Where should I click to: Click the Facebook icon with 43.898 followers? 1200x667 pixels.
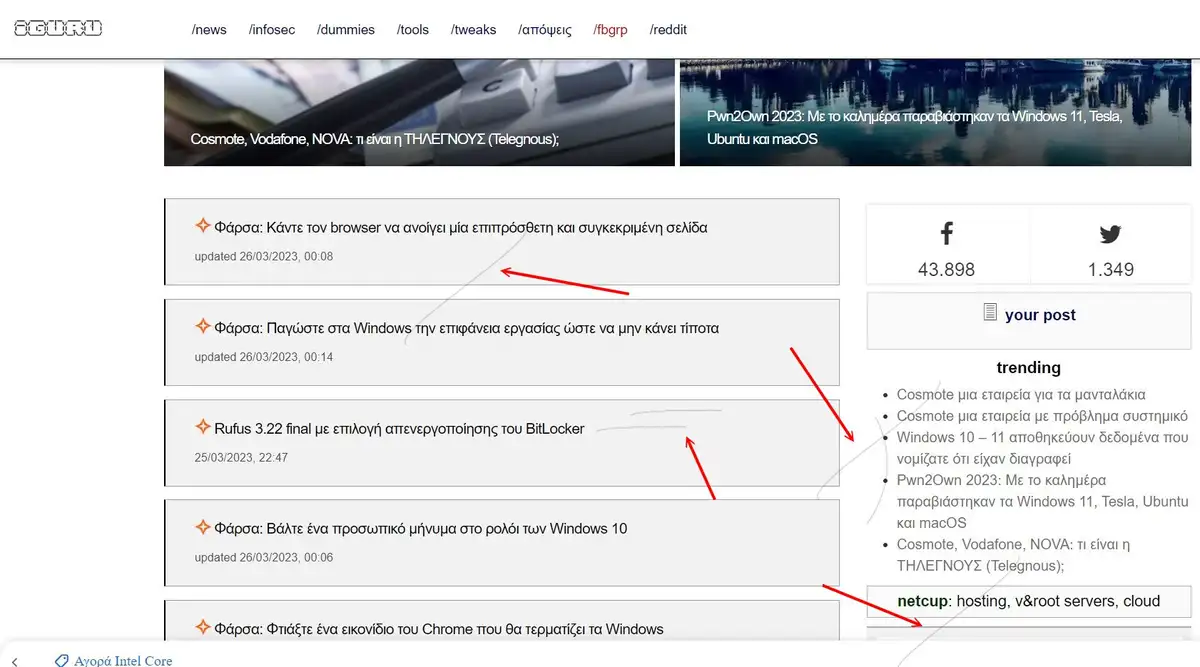[946, 234]
